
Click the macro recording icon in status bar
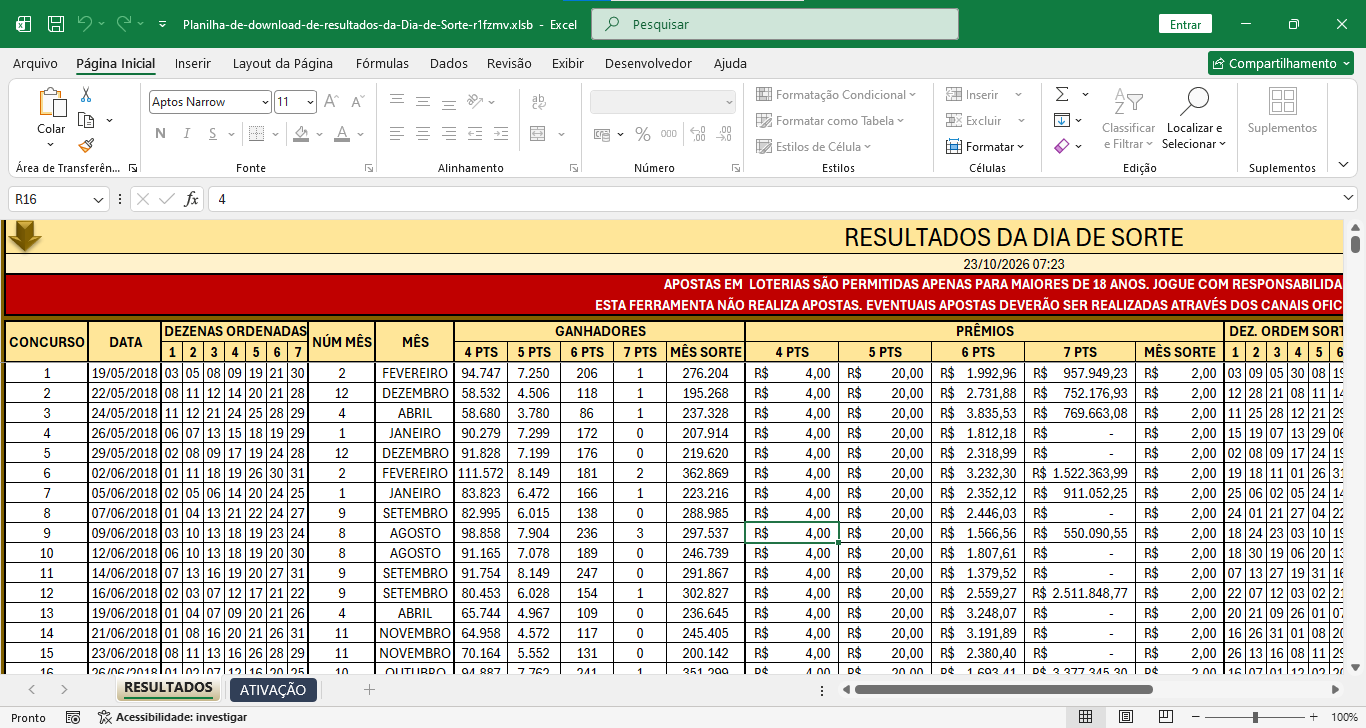(x=73, y=717)
